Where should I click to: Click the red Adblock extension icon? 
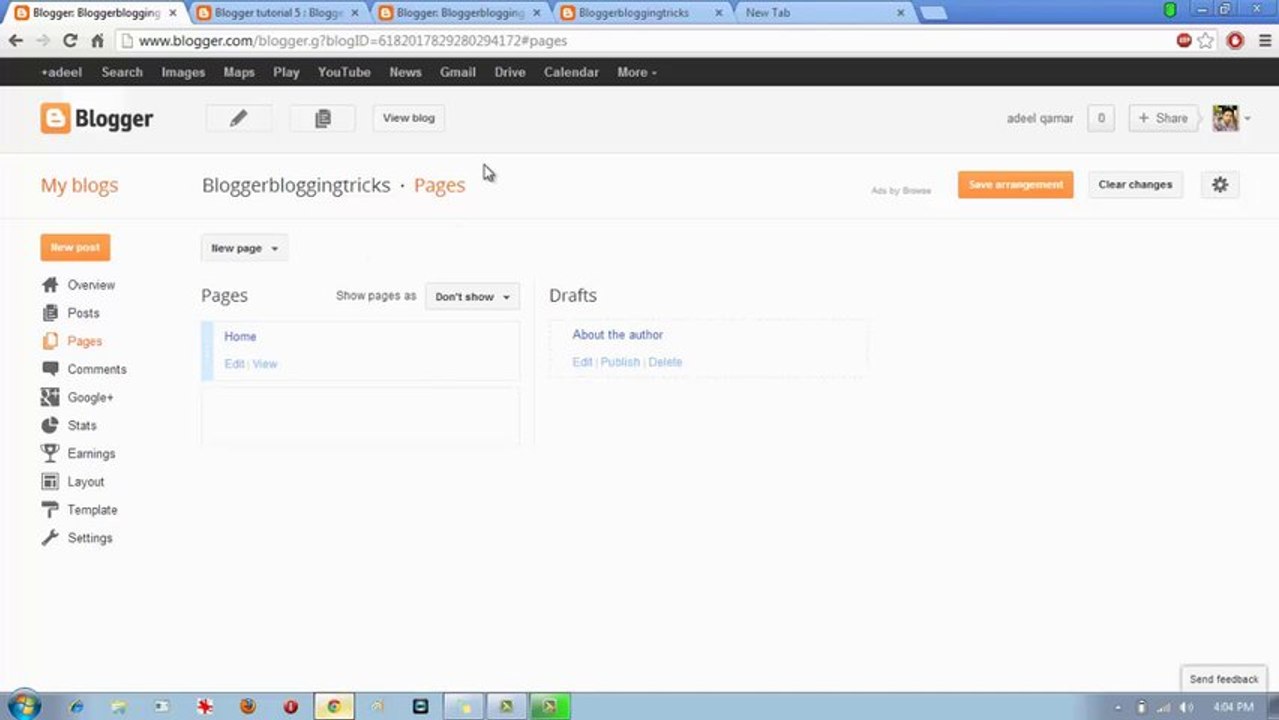pyautogui.click(x=1235, y=41)
